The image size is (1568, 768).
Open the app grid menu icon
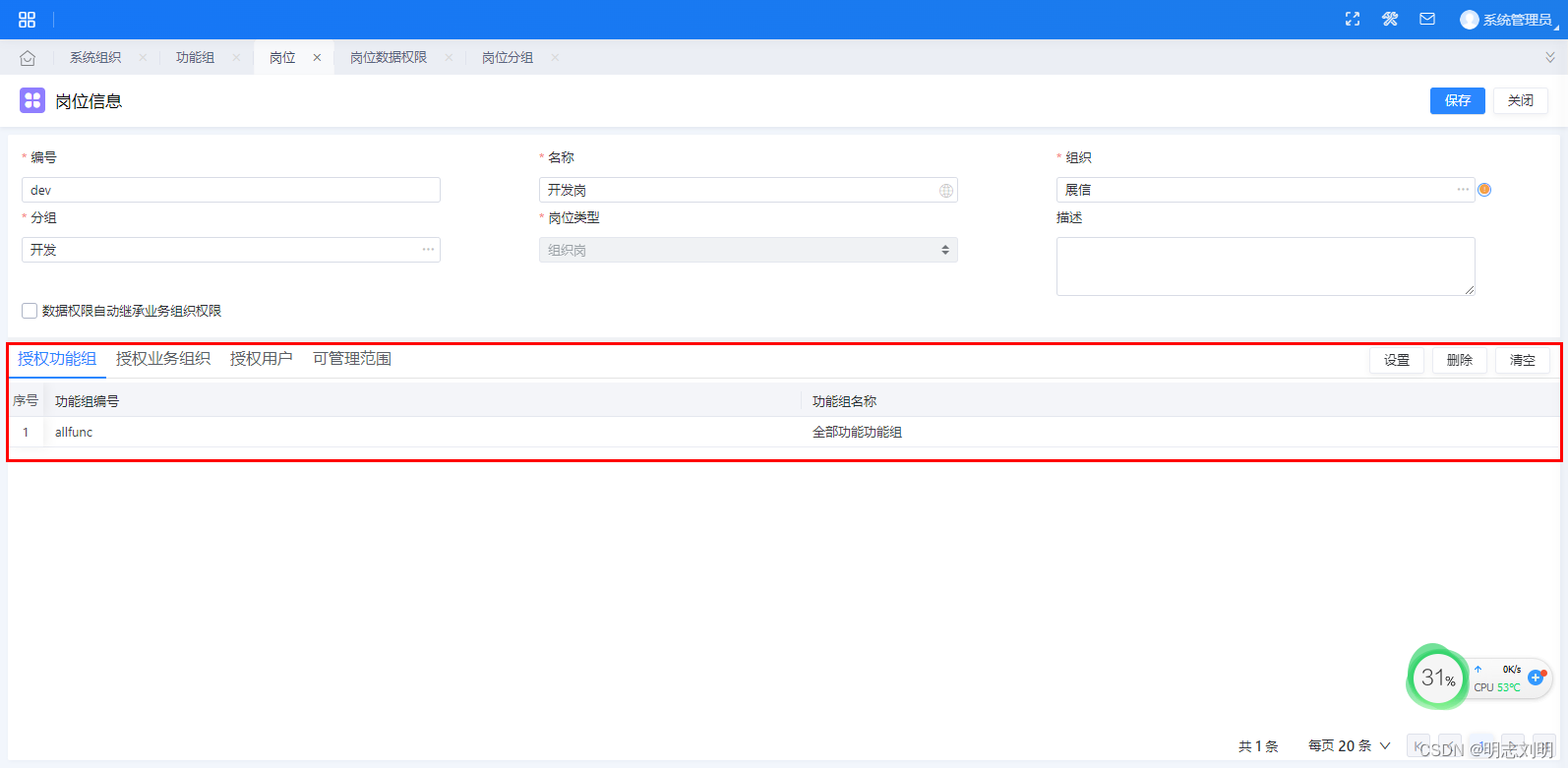coord(27,20)
